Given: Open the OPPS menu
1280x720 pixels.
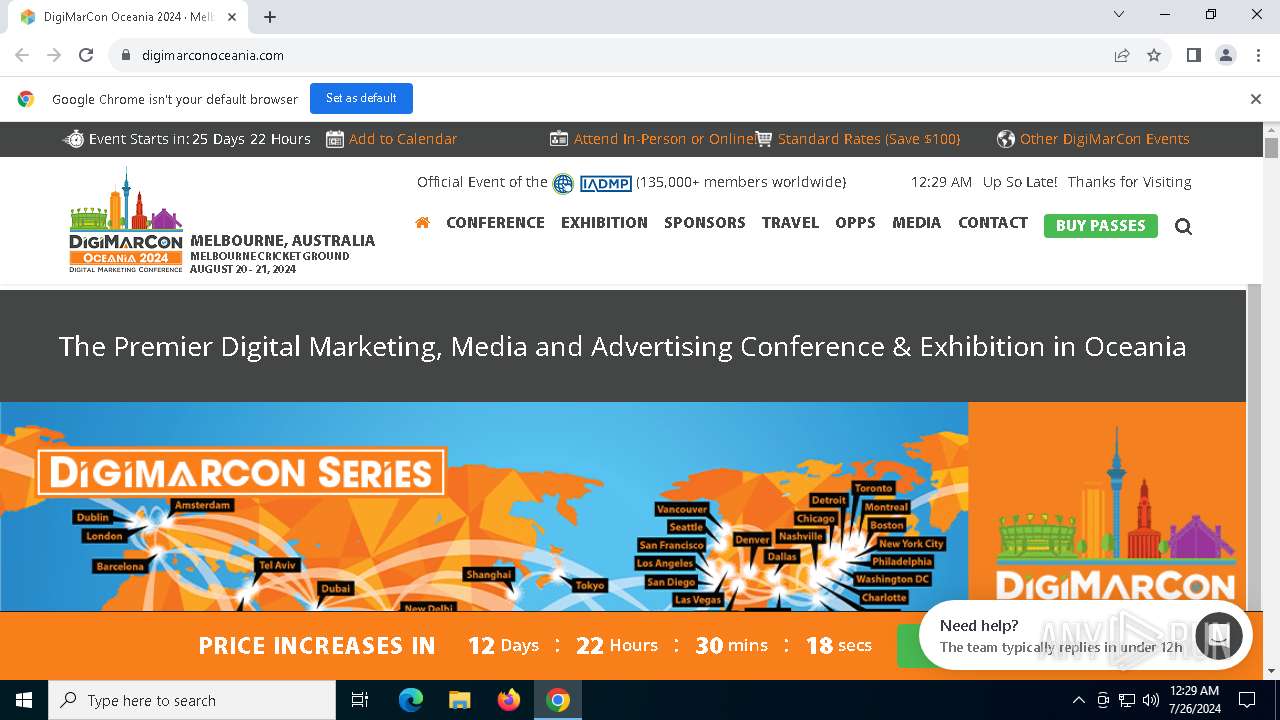Looking at the screenshot, I should point(855,223).
